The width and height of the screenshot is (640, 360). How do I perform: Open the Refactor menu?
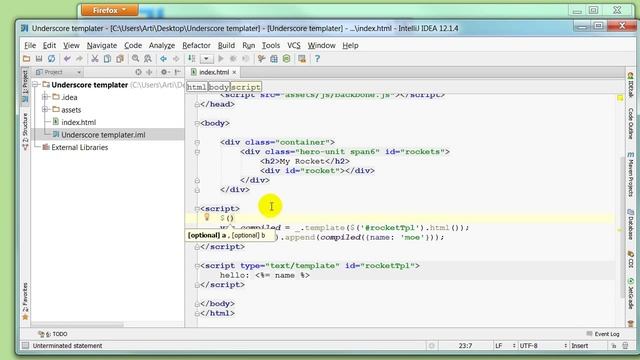(196, 45)
